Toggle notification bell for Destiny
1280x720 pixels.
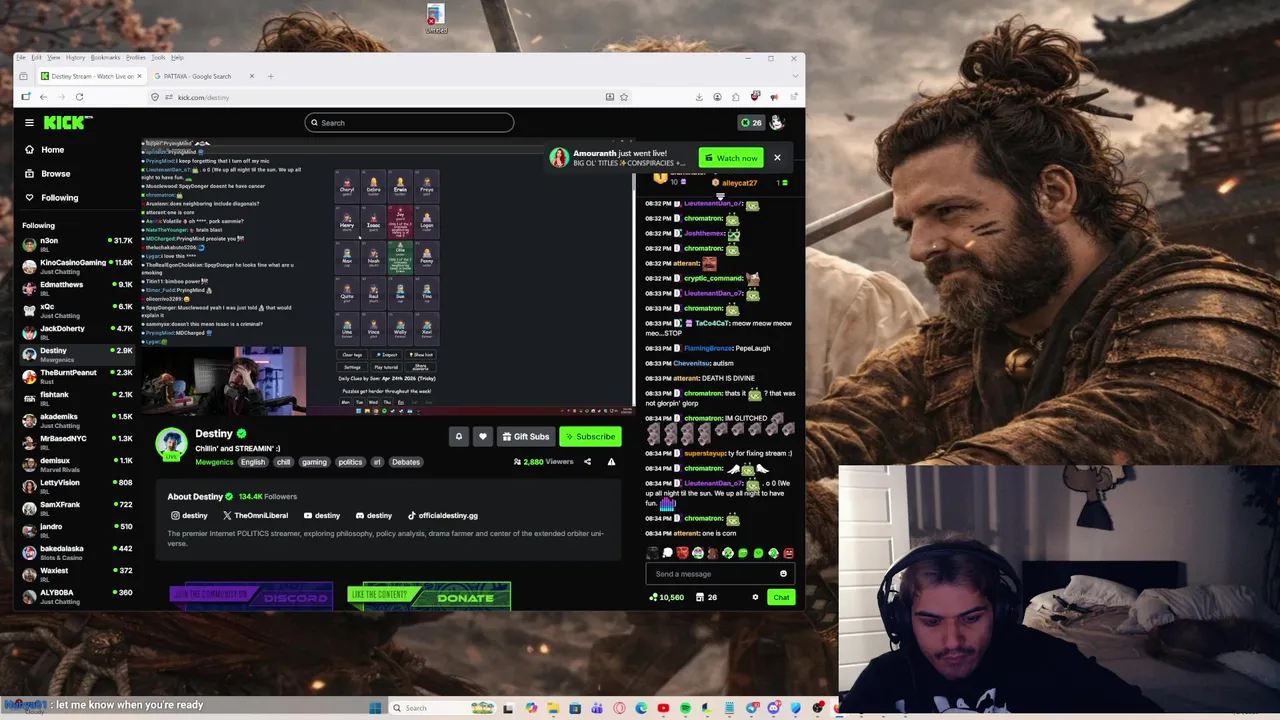coord(459,436)
